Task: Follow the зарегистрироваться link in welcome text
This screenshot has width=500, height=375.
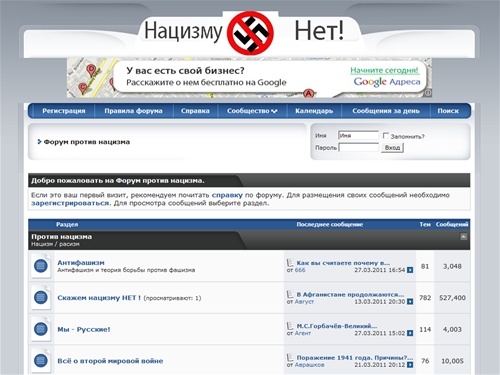Action: (x=70, y=203)
